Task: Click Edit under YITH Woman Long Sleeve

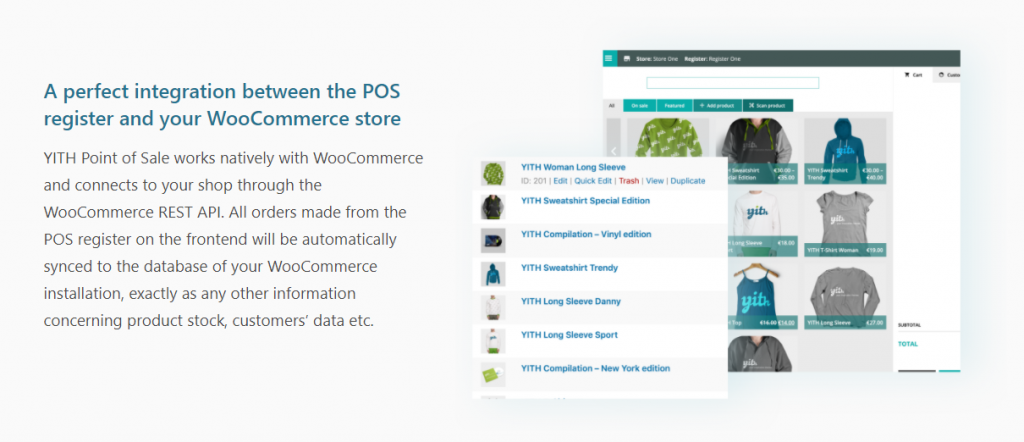Action: [x=560, y=181]
